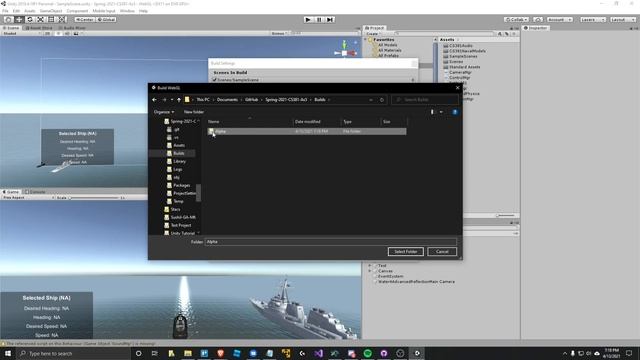
Task: Click the Play button
Action: [x=308, y=20]
